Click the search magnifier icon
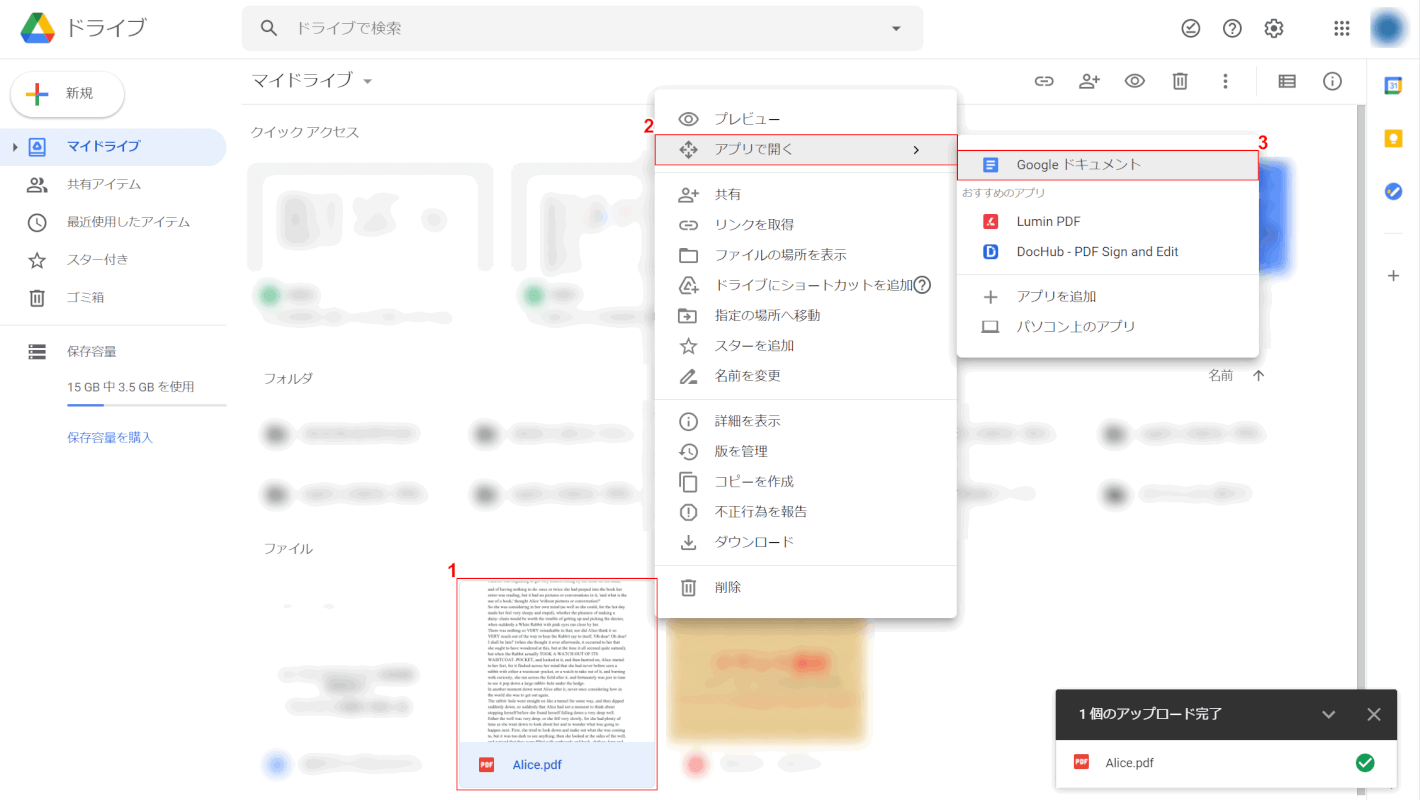Image resolution: width=1420 pixels, height=800 pixels. click(269, 28)
